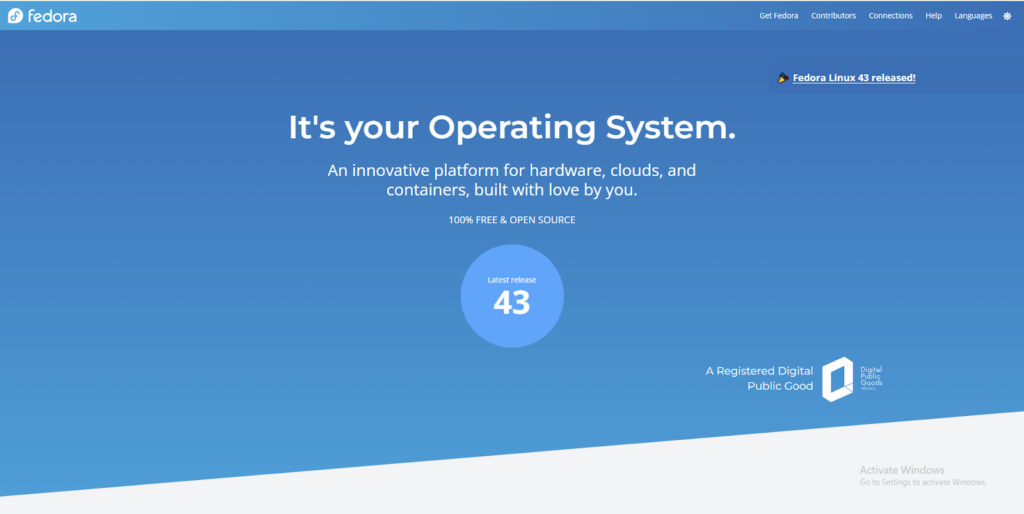This screenshot has height=514, width=1024.
Task: Click the party popper announcement icon
Action: click(x=783, y=78)
